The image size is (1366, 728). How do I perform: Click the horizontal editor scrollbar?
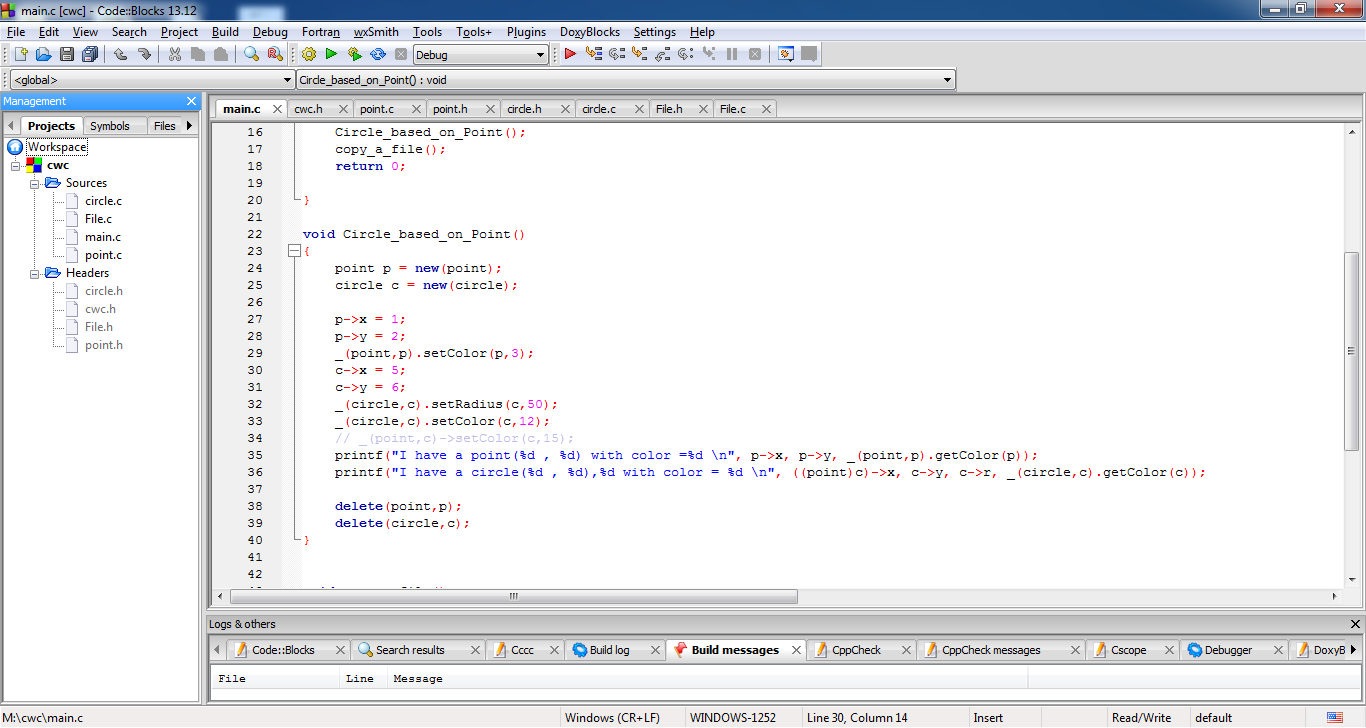click(x=512, y=595)
